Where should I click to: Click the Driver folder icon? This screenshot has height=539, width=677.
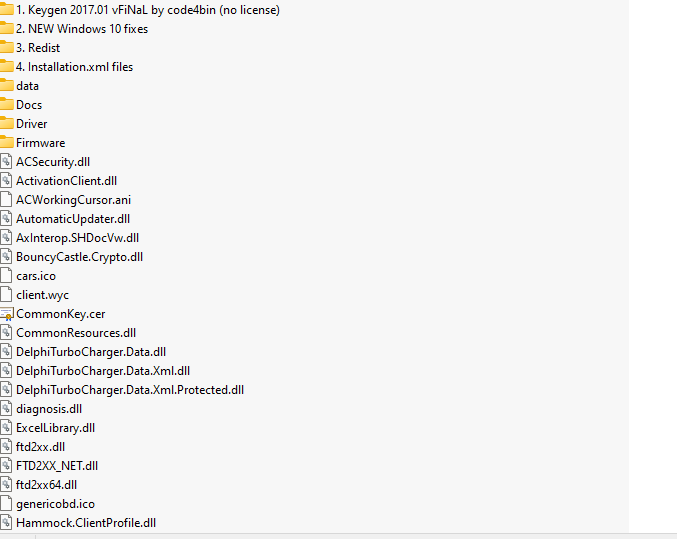pos(6,124)
